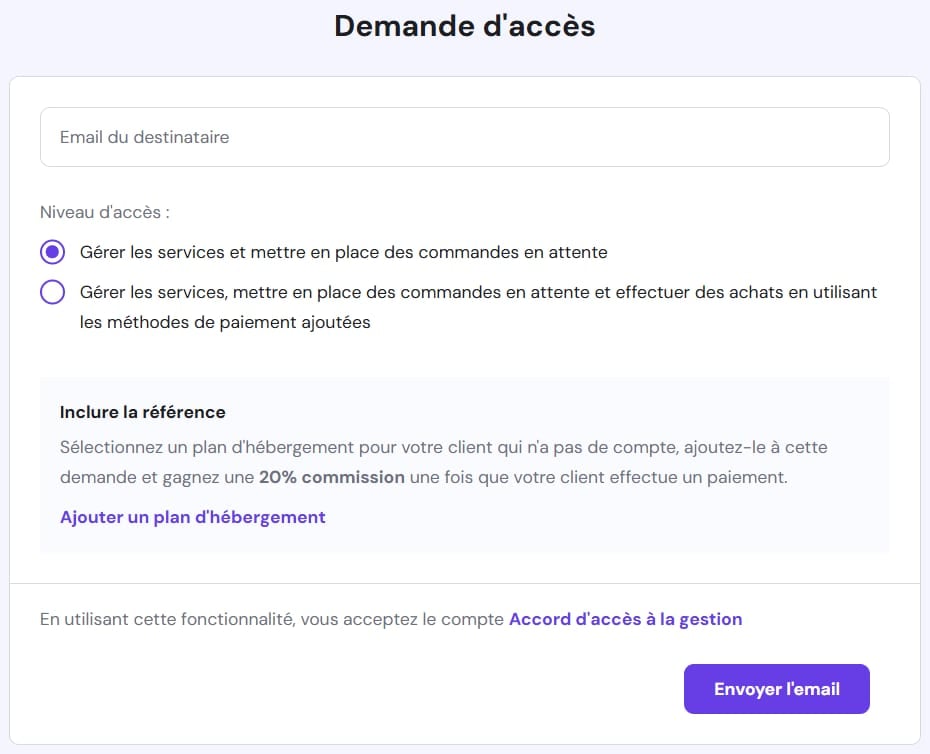Viewport: 930px width, 754px height.
Task: Click the 'commandes en attente' words in first option
Action: [x=512, y=252]
